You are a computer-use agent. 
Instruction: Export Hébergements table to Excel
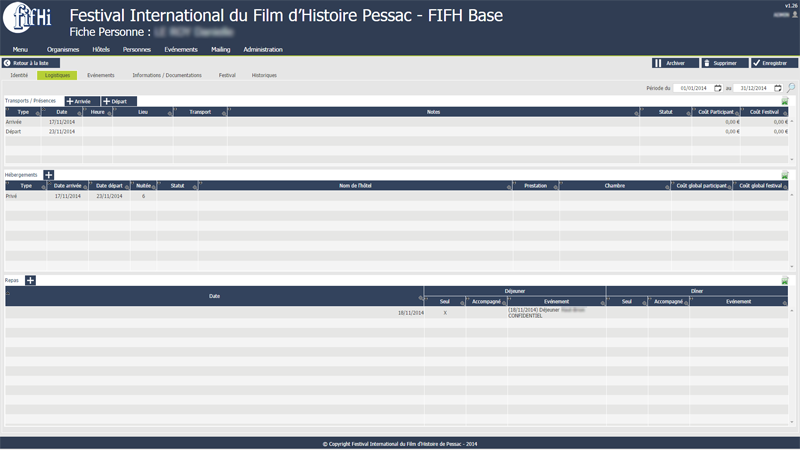[x=785, y=175]
